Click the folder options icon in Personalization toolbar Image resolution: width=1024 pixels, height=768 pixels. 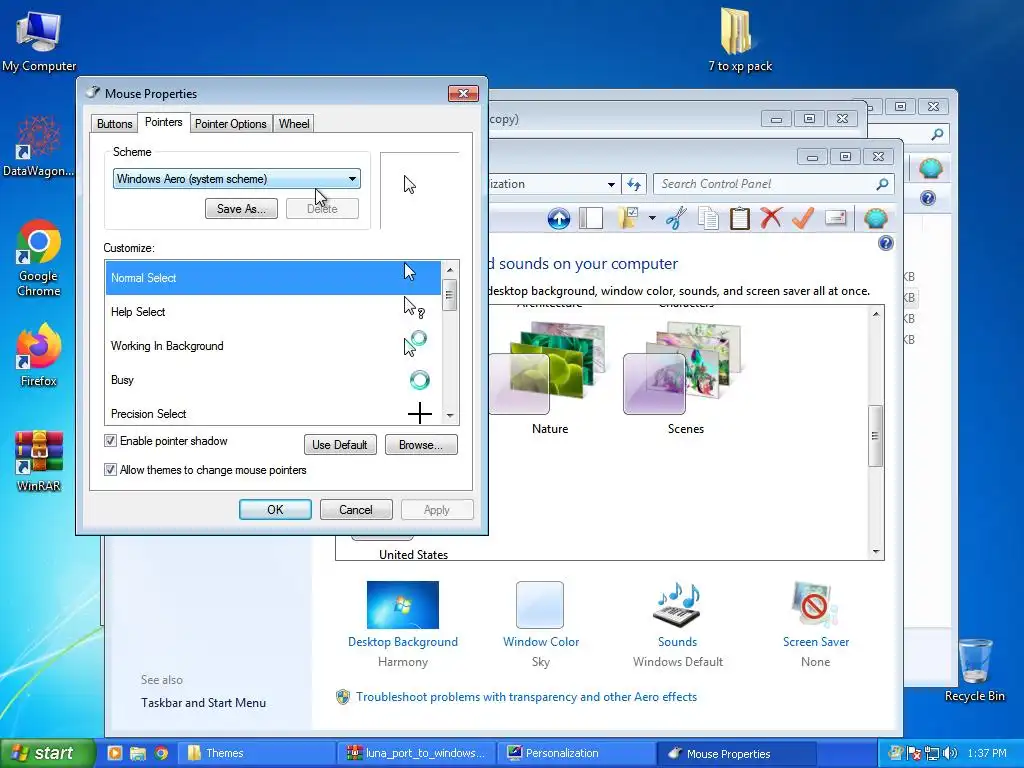point(628,218)
